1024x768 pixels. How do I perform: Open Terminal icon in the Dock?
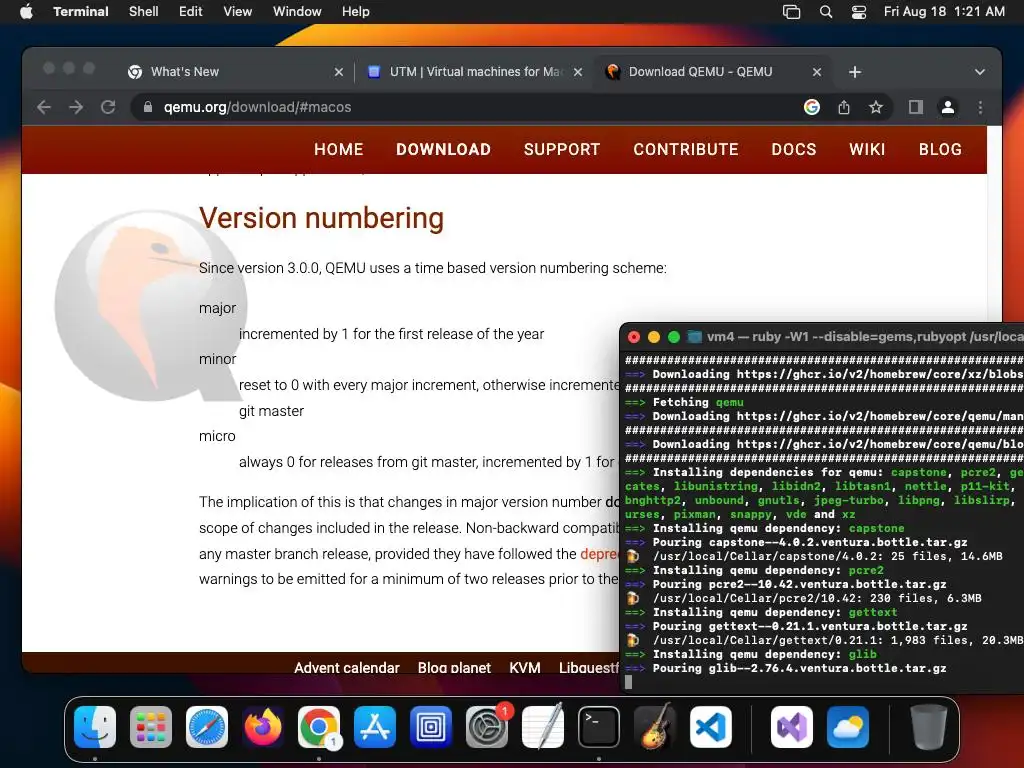[599, 727]
